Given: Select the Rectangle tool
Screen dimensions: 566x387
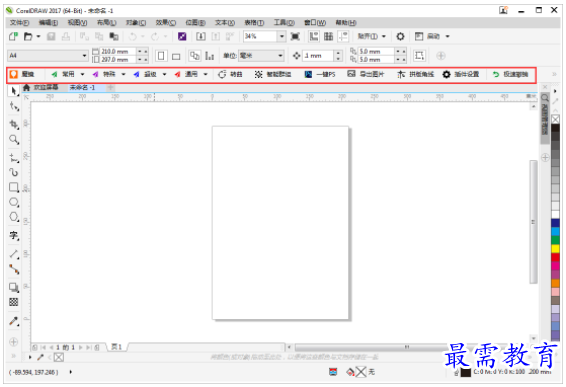Looking at the screenshot, I should click(x=14, y=187).
